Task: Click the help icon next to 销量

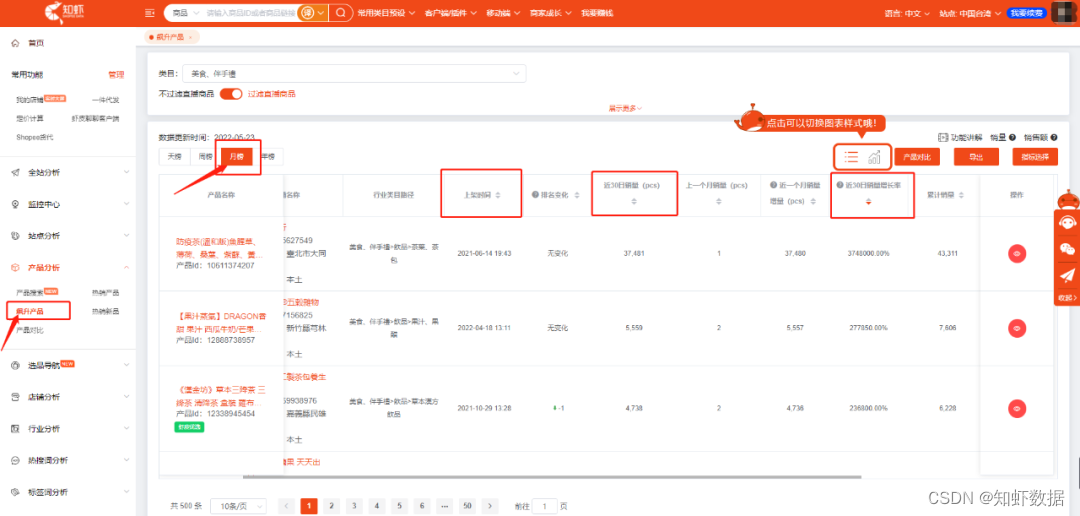Action: point(1012,138)
